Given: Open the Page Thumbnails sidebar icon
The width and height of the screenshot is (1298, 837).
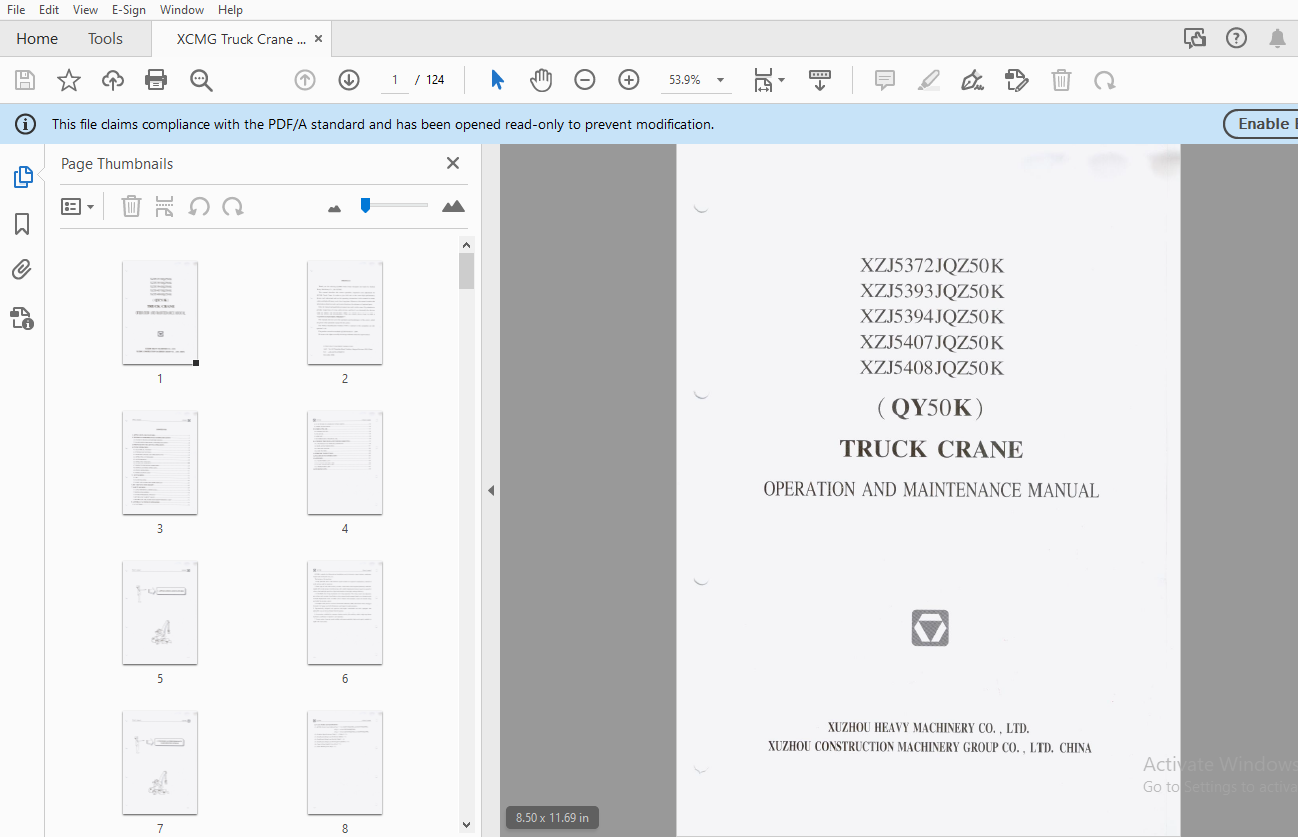Looking at the screenshot, I should [x=22, y=178].
